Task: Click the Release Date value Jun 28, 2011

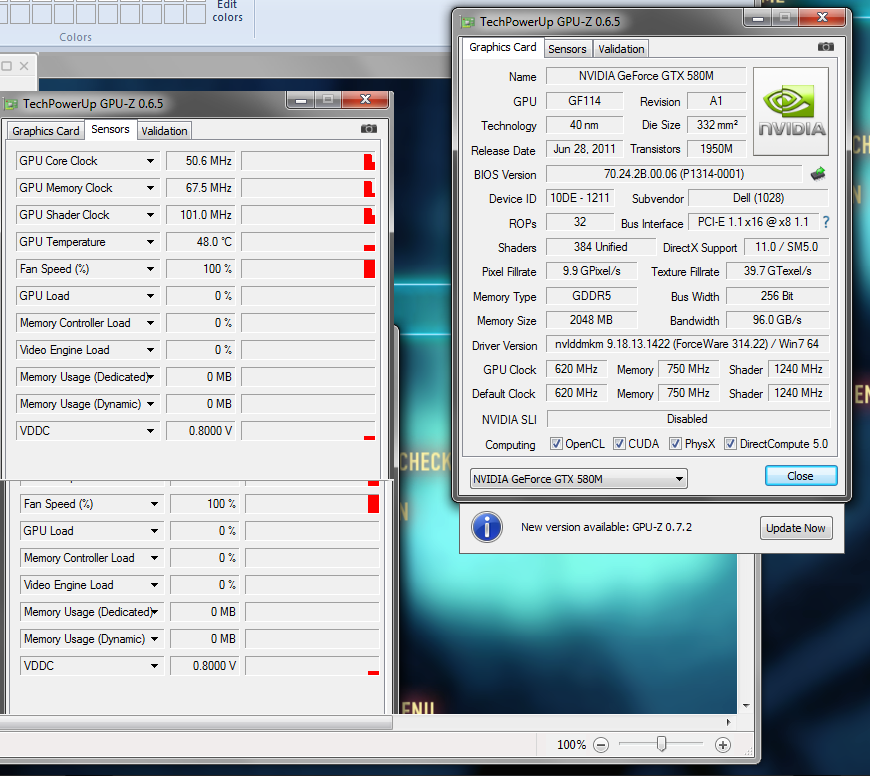Action: (x=584, y=149)
